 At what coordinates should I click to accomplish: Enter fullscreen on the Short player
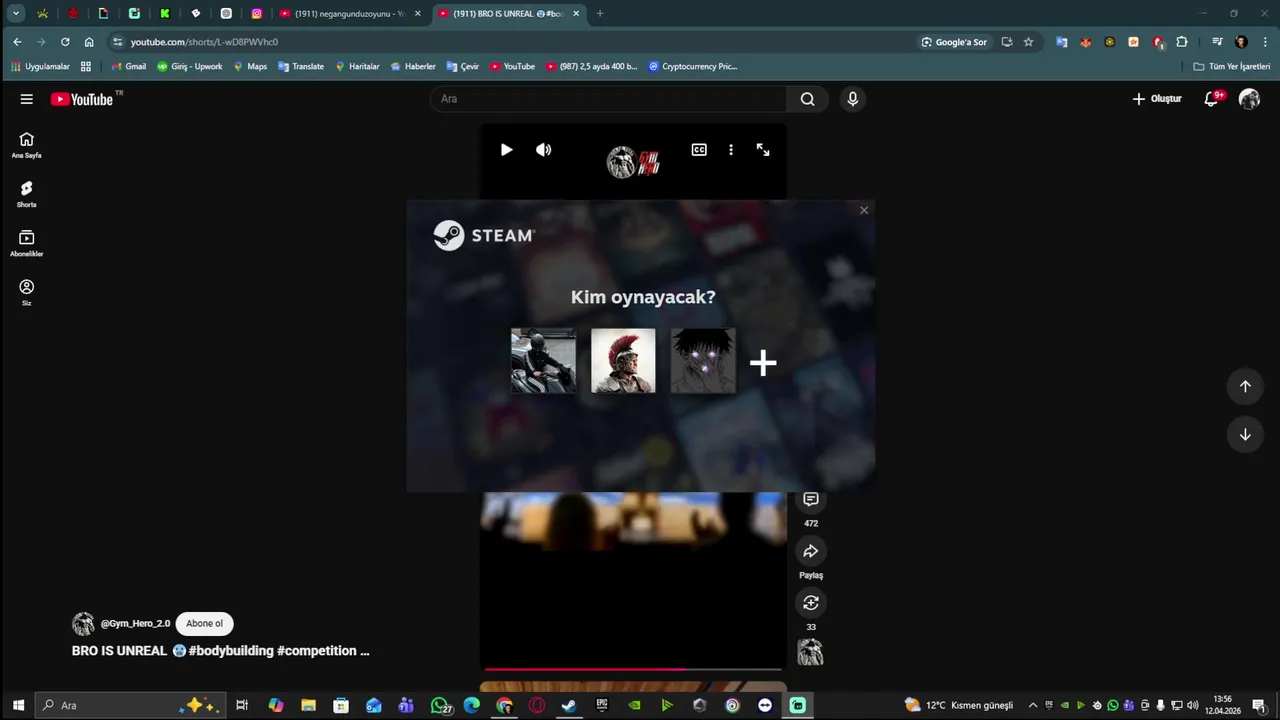click(763, 150)
